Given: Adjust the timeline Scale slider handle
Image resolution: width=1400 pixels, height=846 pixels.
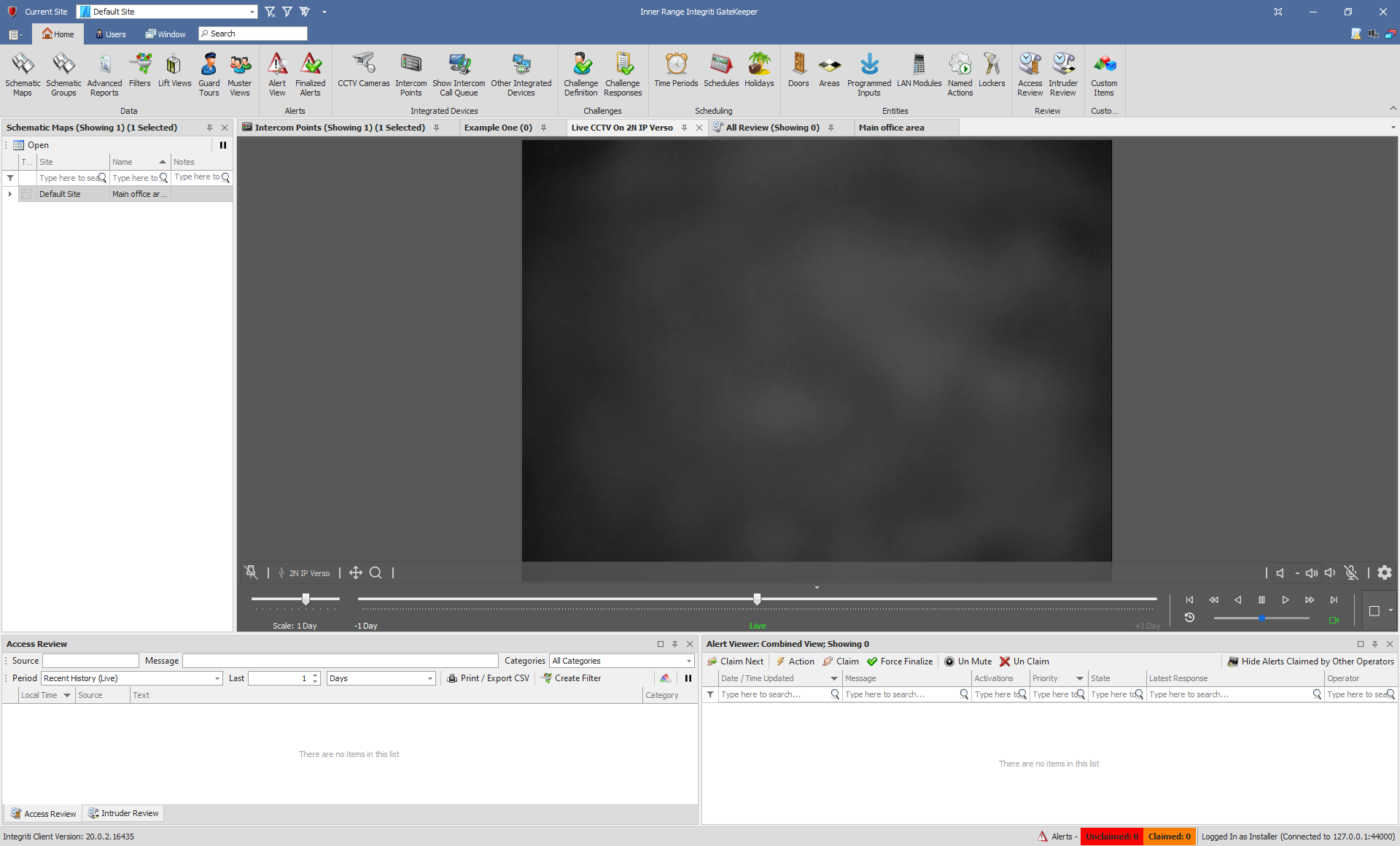Looking at the screenshot, I should click(x=306, y=599).
